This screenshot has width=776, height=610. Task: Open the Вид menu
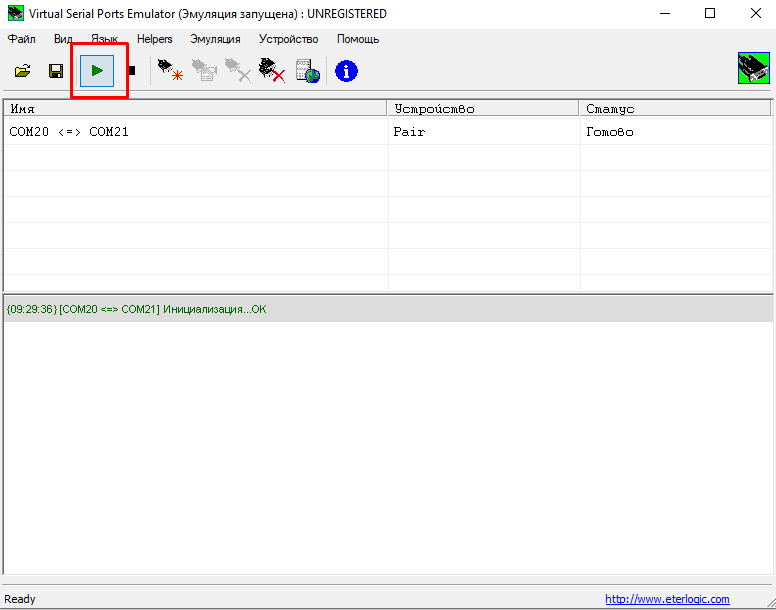(x=63, y=39)
